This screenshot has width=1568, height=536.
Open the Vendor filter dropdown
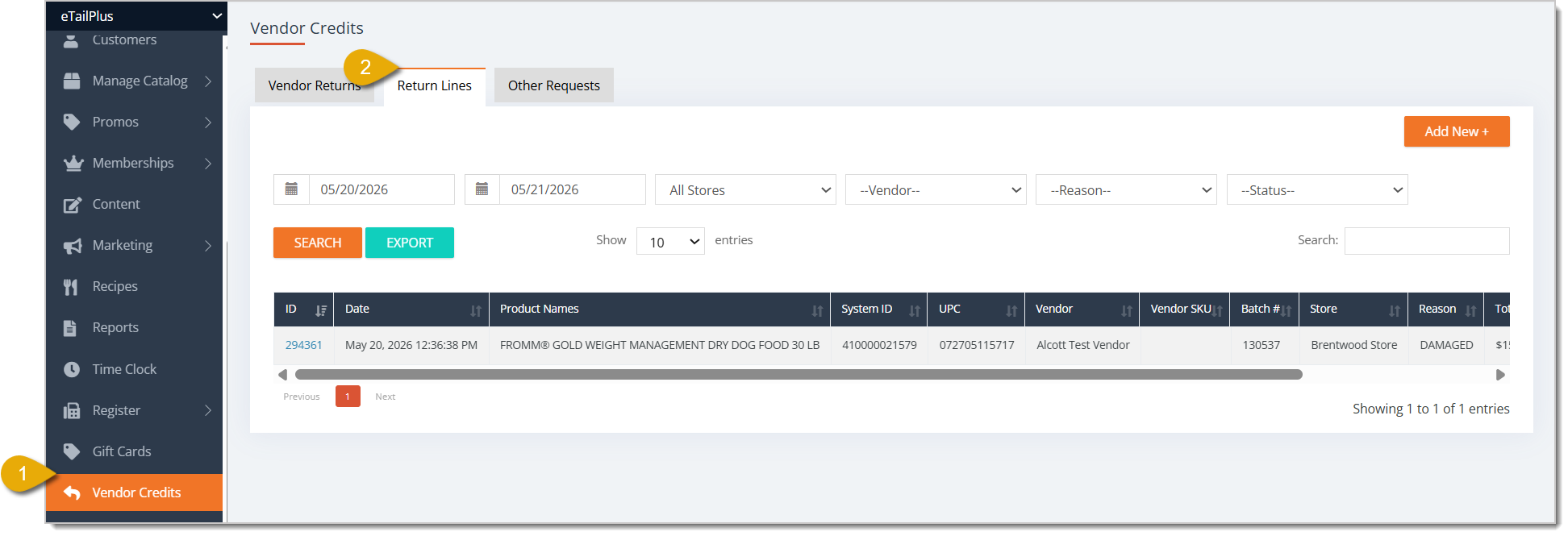point(936,190)
